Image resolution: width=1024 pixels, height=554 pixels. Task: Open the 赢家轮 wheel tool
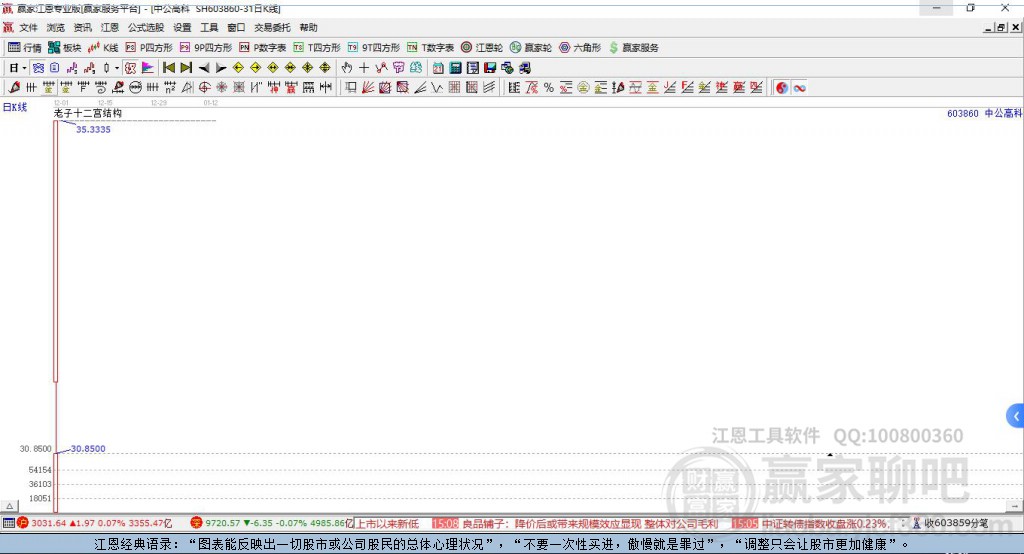[531, 48]
